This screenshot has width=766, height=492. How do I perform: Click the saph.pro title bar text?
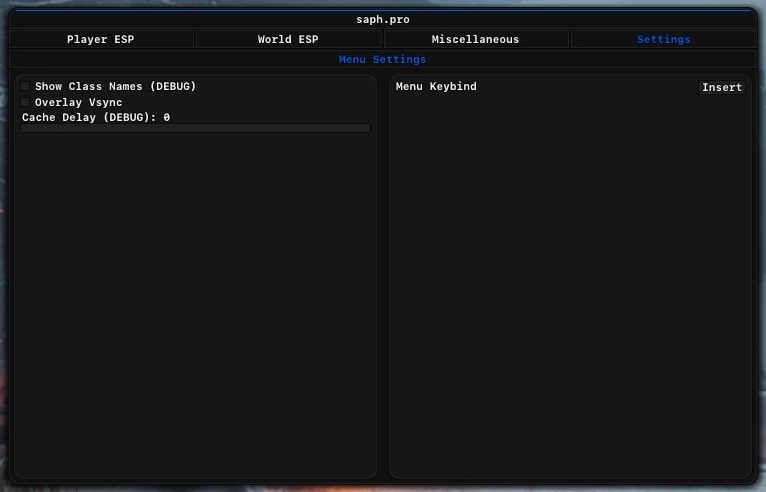pyautogui.click(x=383, y=20)
